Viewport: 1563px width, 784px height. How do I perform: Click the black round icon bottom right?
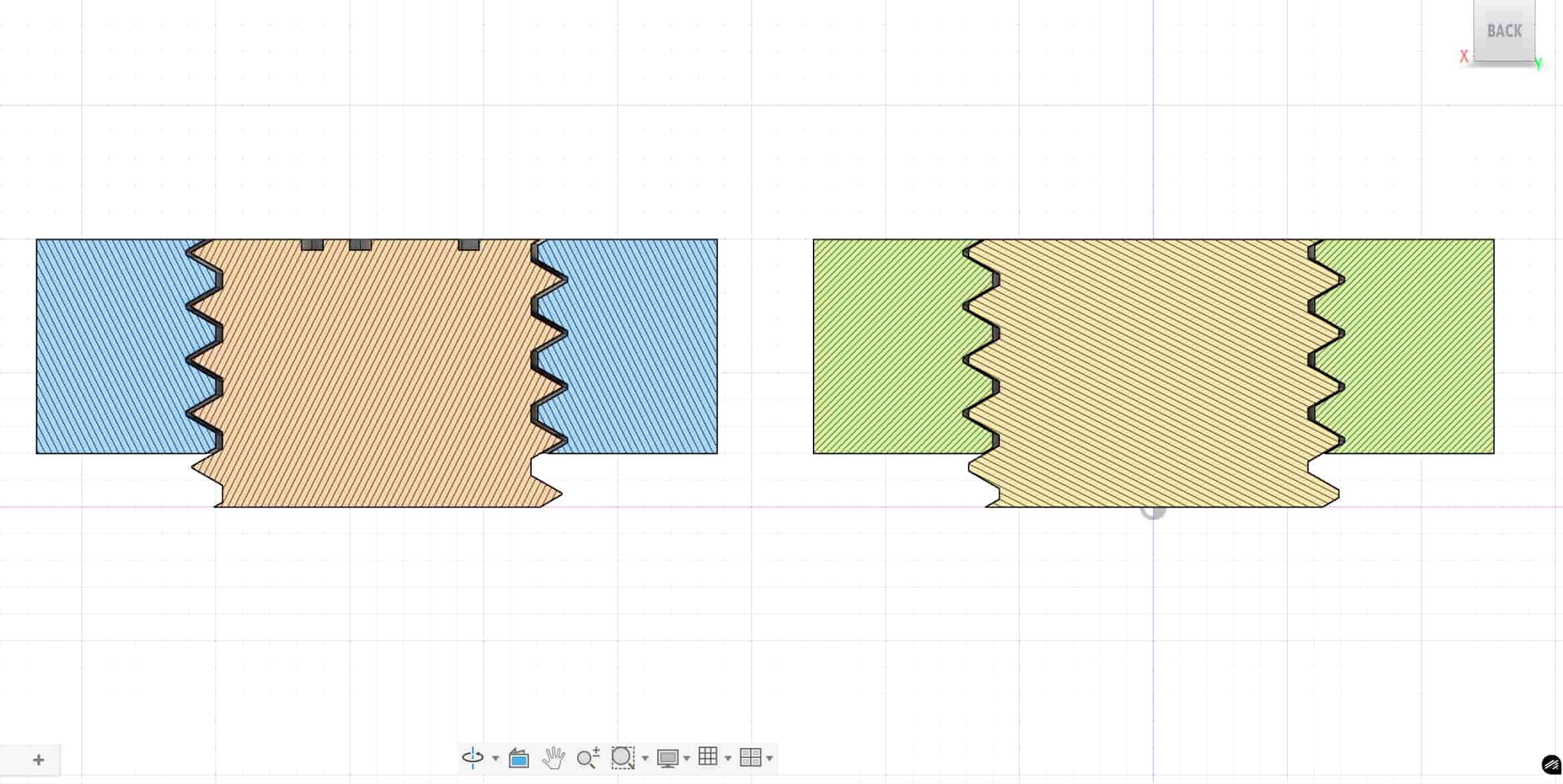[x=1551, y=765]
